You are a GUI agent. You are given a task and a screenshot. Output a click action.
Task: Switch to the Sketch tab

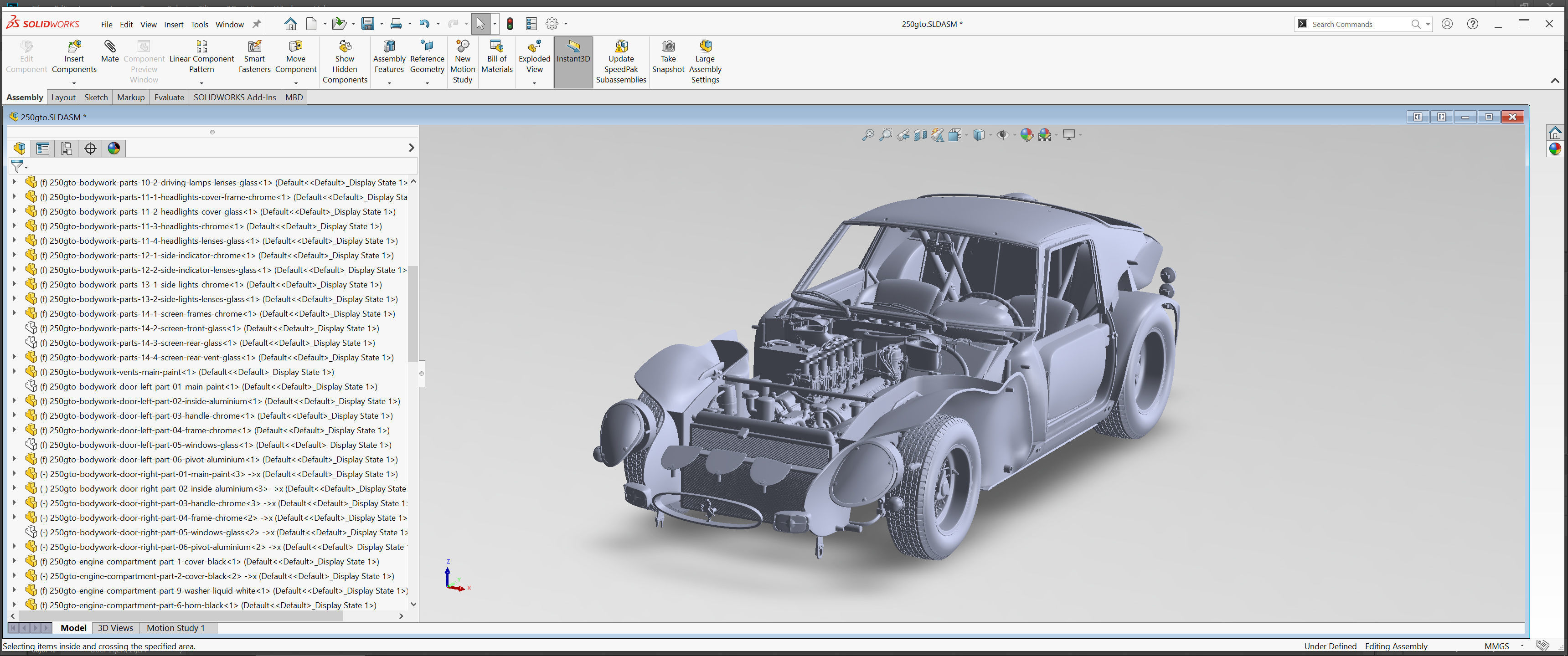96,97
